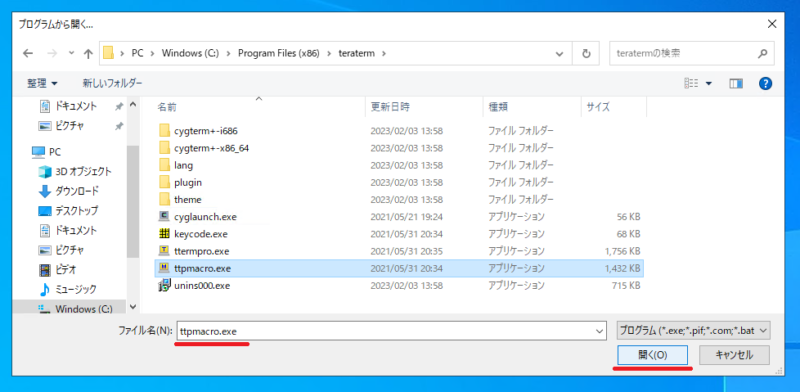Go back with the left arrow button
The height and width of the screenshot is (392, 800).
click(28, 53)
